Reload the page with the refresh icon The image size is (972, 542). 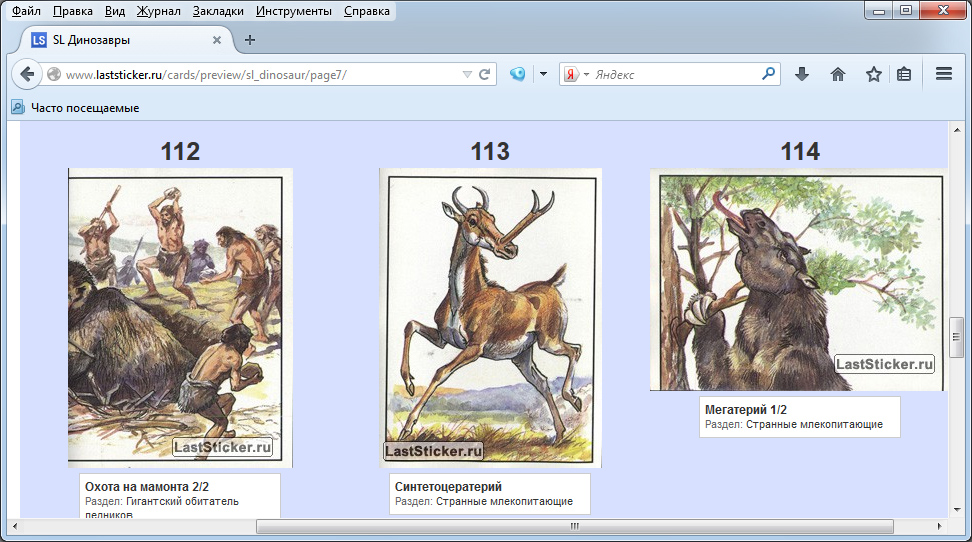(485, 74)
